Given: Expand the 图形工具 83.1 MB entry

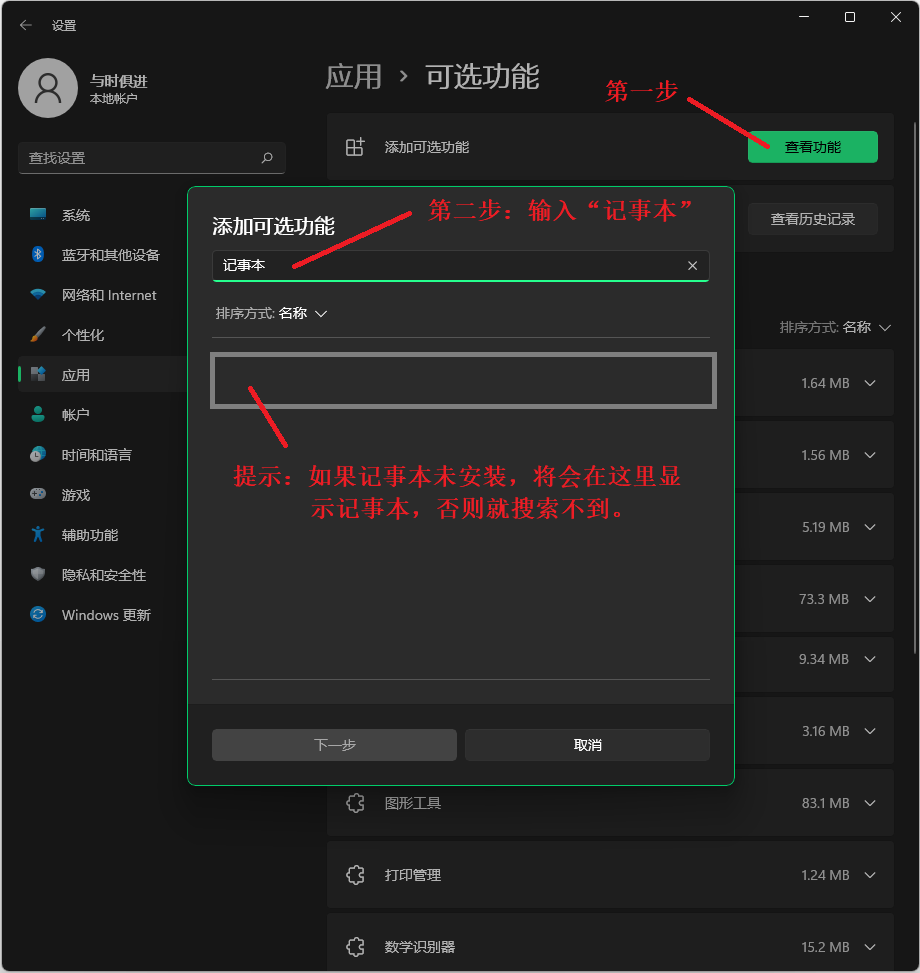Looking at the screenshot, I should pos(869,803).
